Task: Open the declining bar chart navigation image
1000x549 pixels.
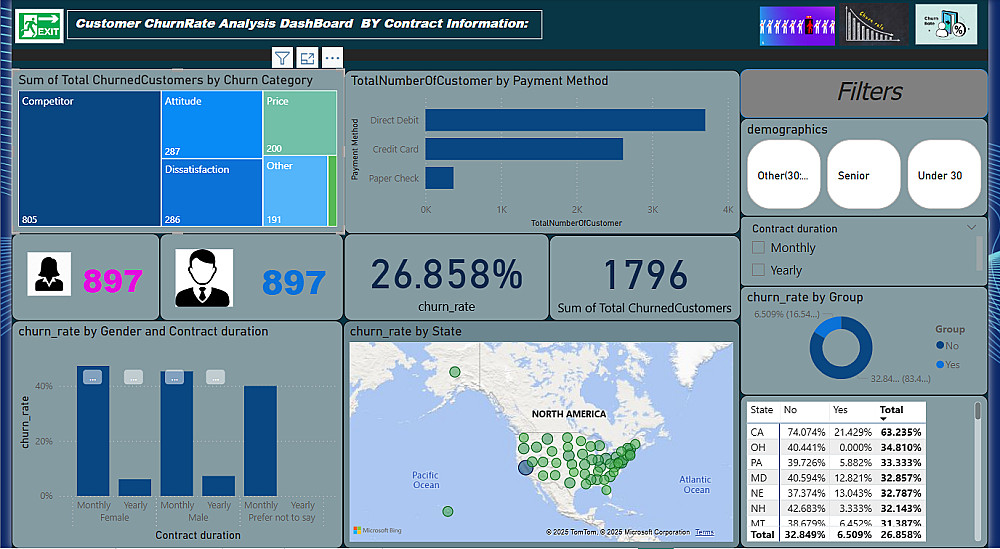Action: tap(874, 25)
